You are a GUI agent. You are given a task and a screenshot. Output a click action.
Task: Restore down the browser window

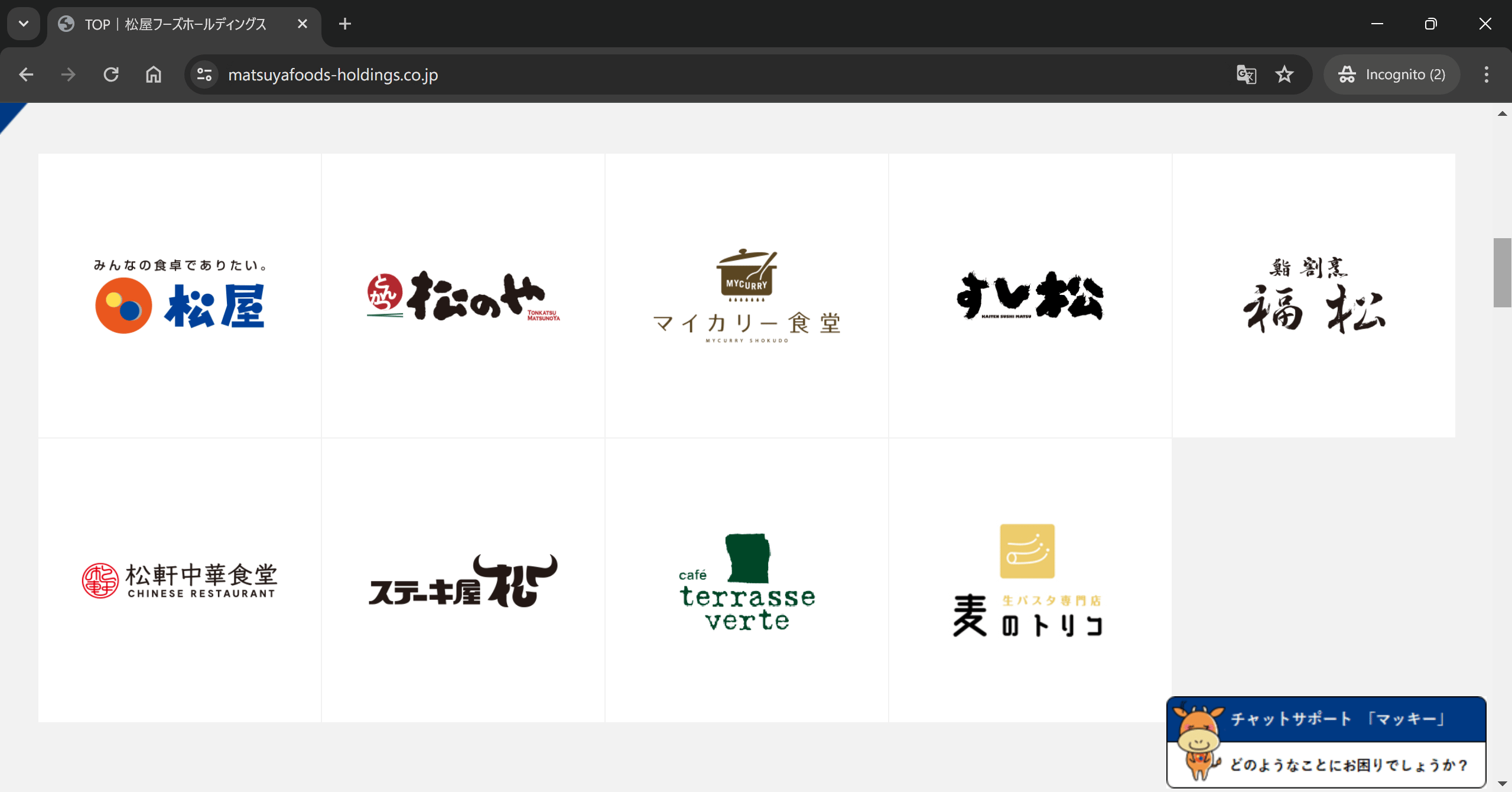pos(1430,24)
